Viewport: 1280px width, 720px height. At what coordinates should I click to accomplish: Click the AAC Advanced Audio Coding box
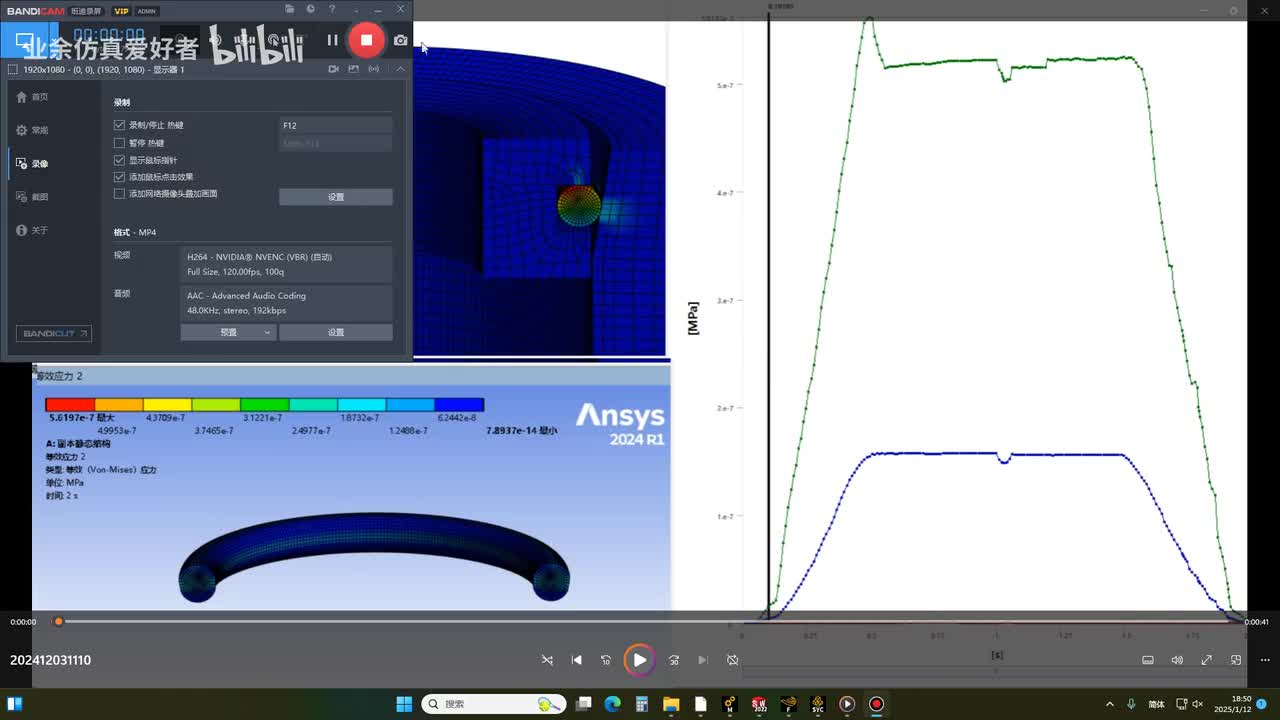(x=287, y=303)
